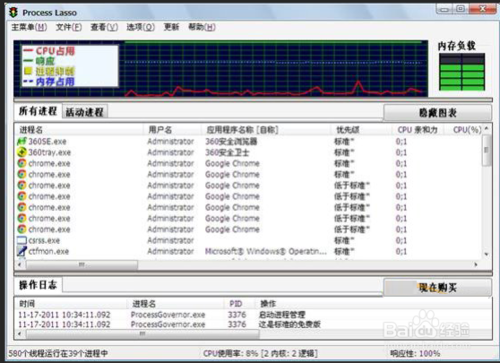Click the 现在购买 button

pos(437,287)
